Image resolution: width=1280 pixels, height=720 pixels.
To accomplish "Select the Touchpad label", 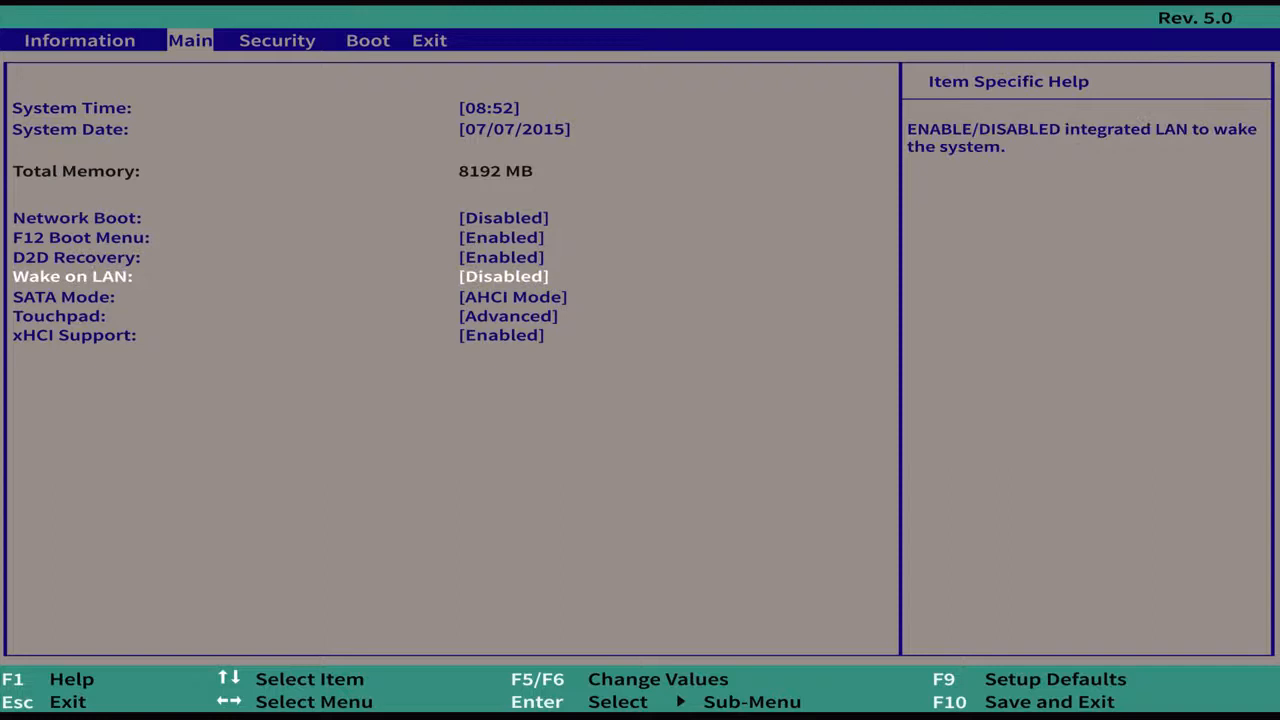I will point(59,316).
